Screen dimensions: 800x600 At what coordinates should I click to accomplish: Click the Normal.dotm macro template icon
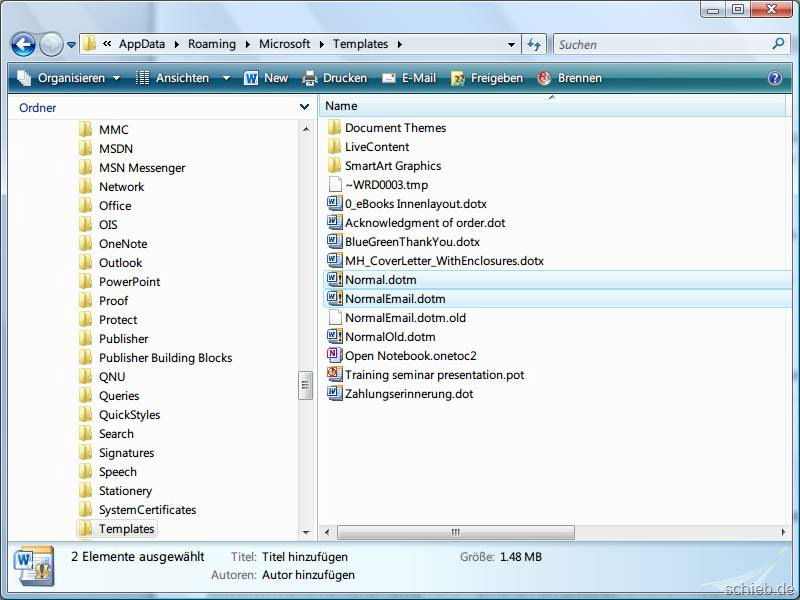pyautogui.click(x=334, y=280)
